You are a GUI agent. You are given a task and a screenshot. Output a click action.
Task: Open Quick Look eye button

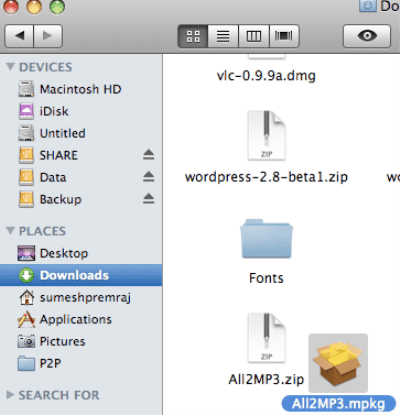click(367, 36)
